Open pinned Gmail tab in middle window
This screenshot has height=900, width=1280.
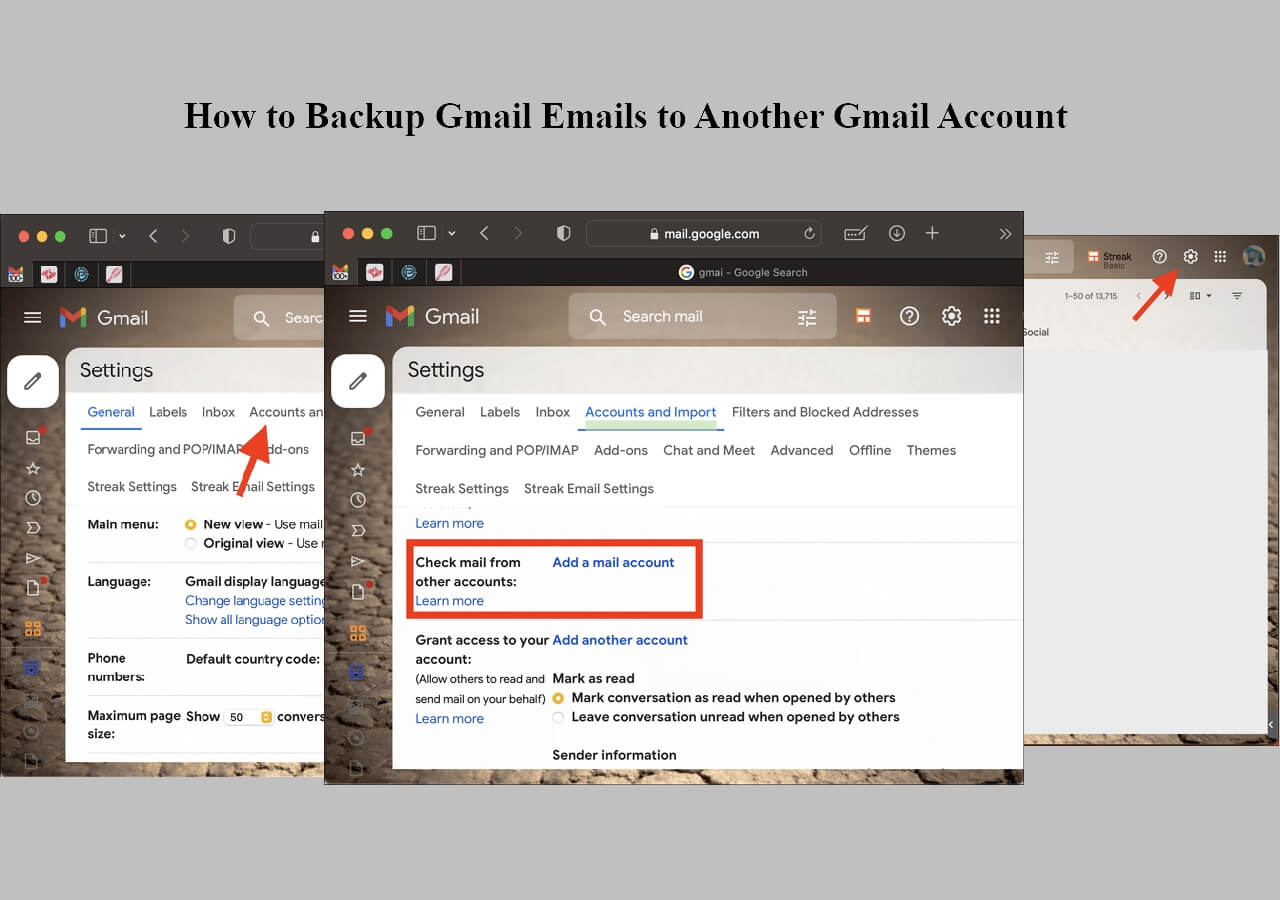click(340, 272)
